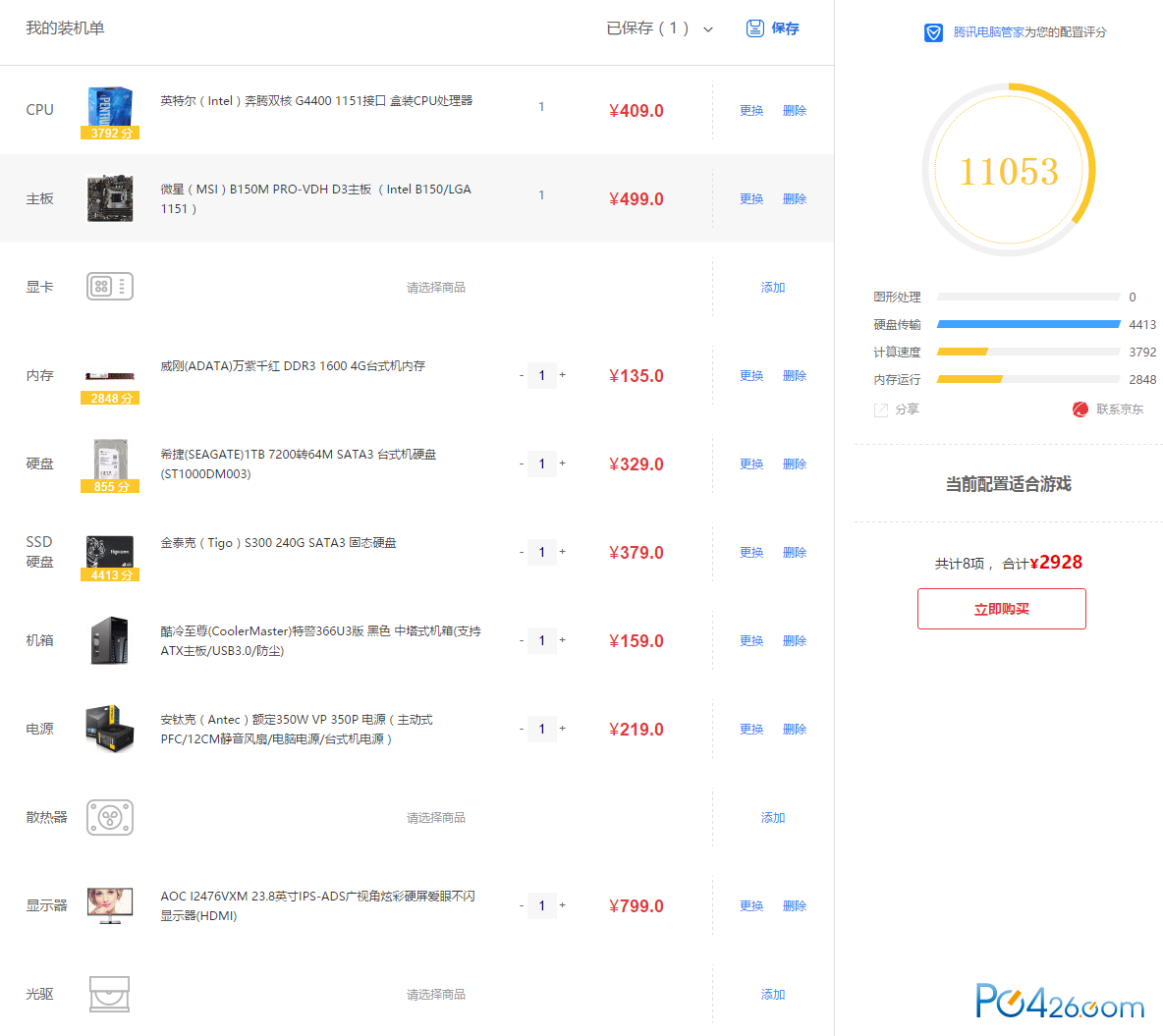Delete (删除) the CoolerMaster case
The height and width of the screenshot is (1036, 1163).
[795, 640]
